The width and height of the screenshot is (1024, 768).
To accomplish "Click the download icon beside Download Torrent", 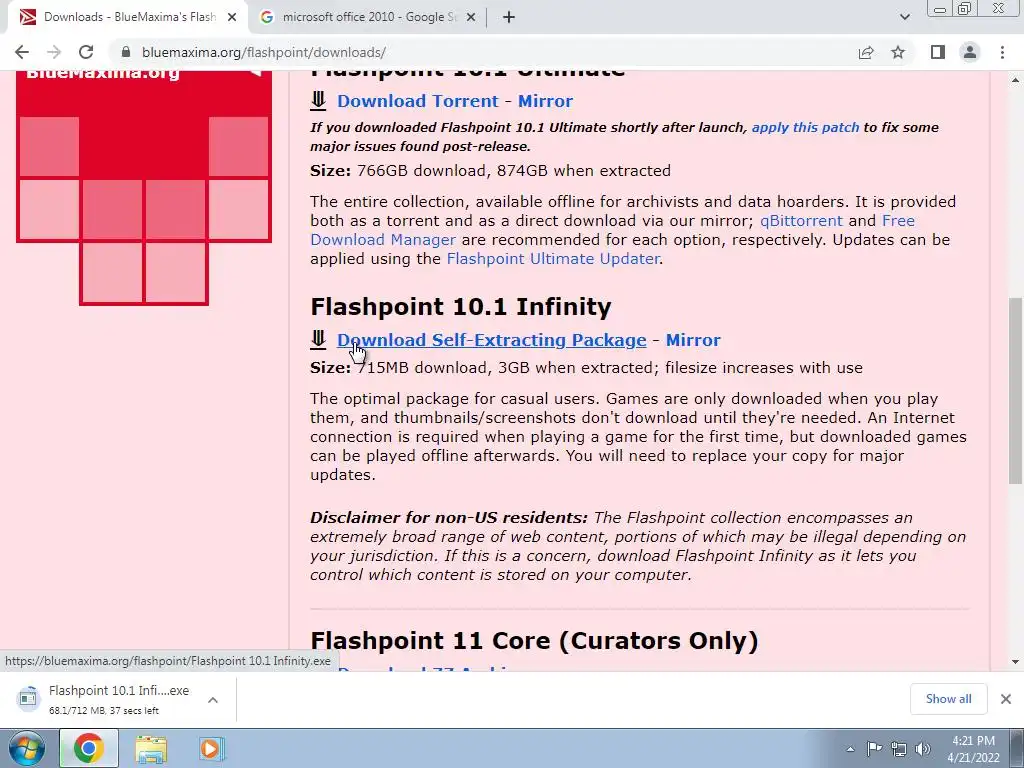I will click(x=318, y=101).
